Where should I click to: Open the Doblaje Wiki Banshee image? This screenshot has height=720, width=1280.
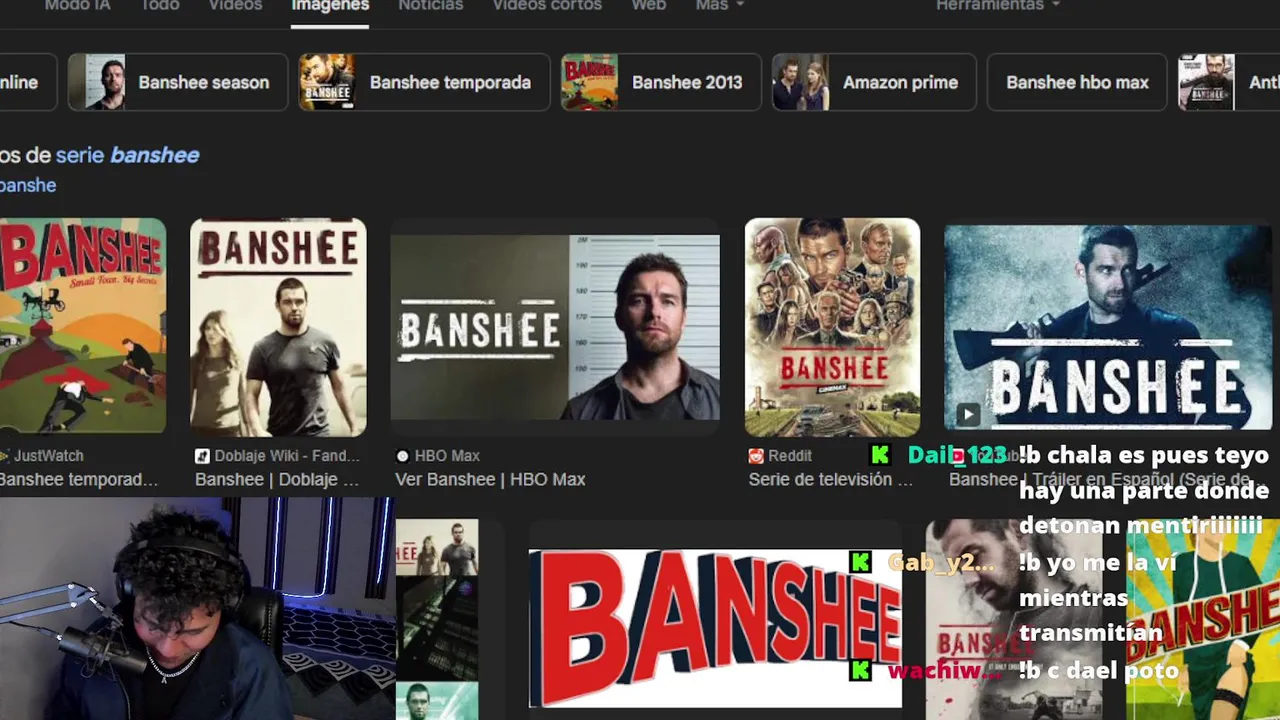point(278,326)
